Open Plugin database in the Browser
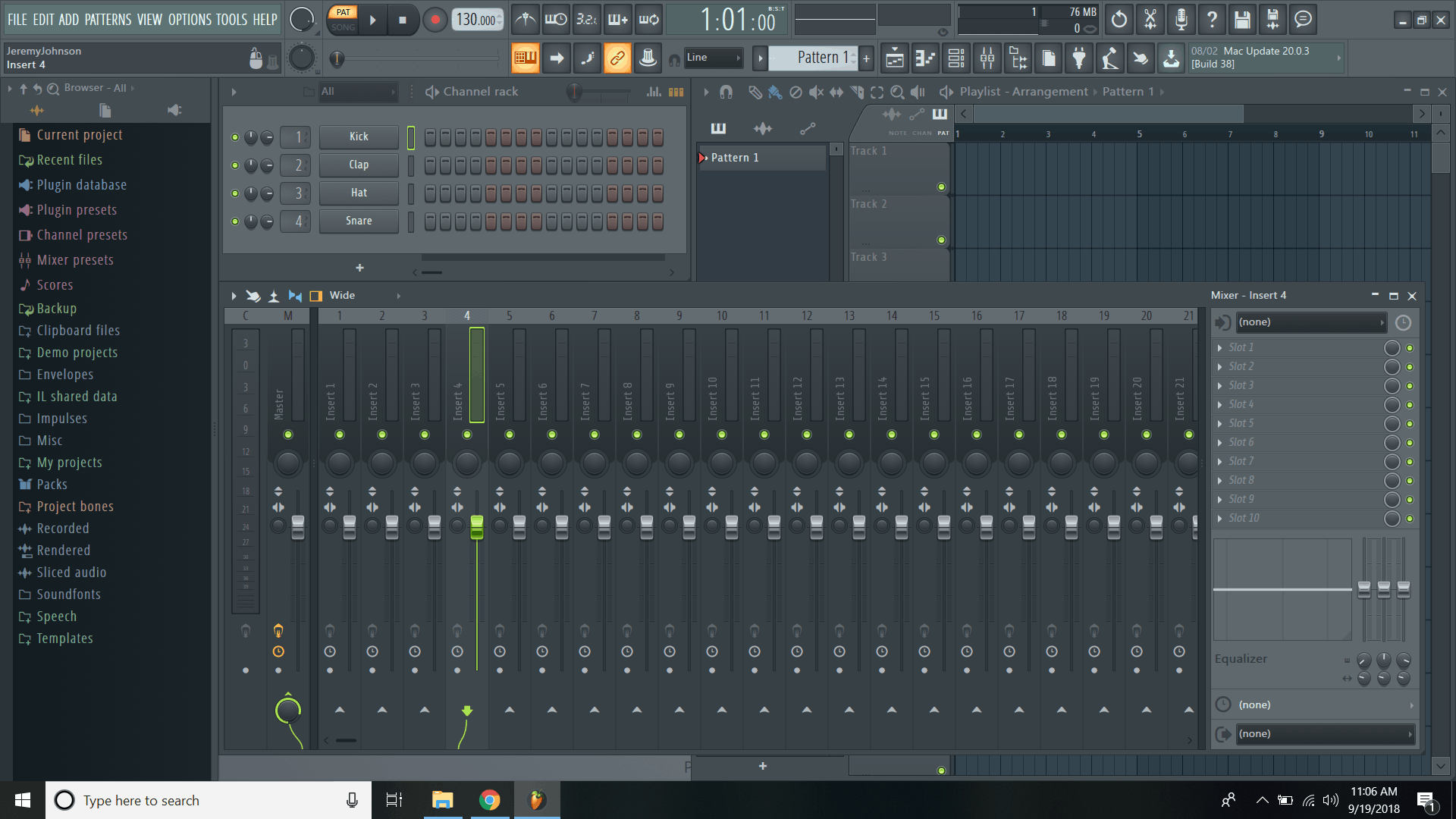This screenshot has height=819, width=1456. (81, 184)
